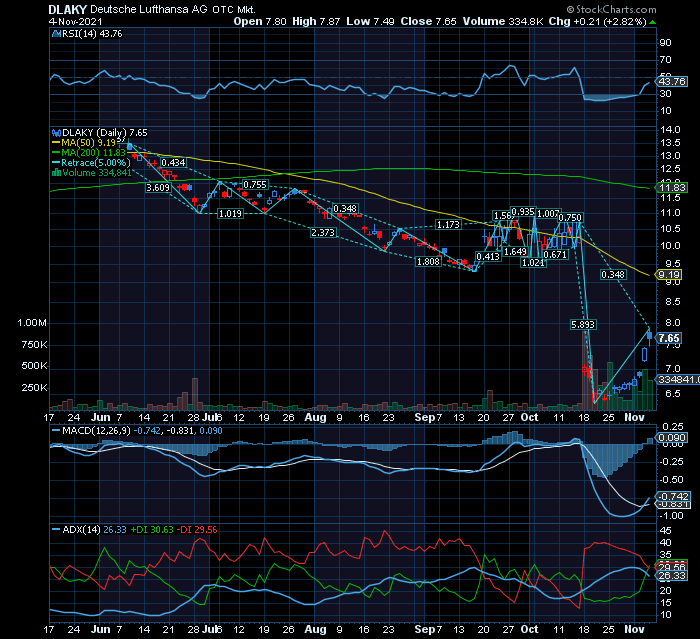This screenshot has width=700, height=639.
Task: Click the Volume 334.8K header value
Action: click(503, 21)
